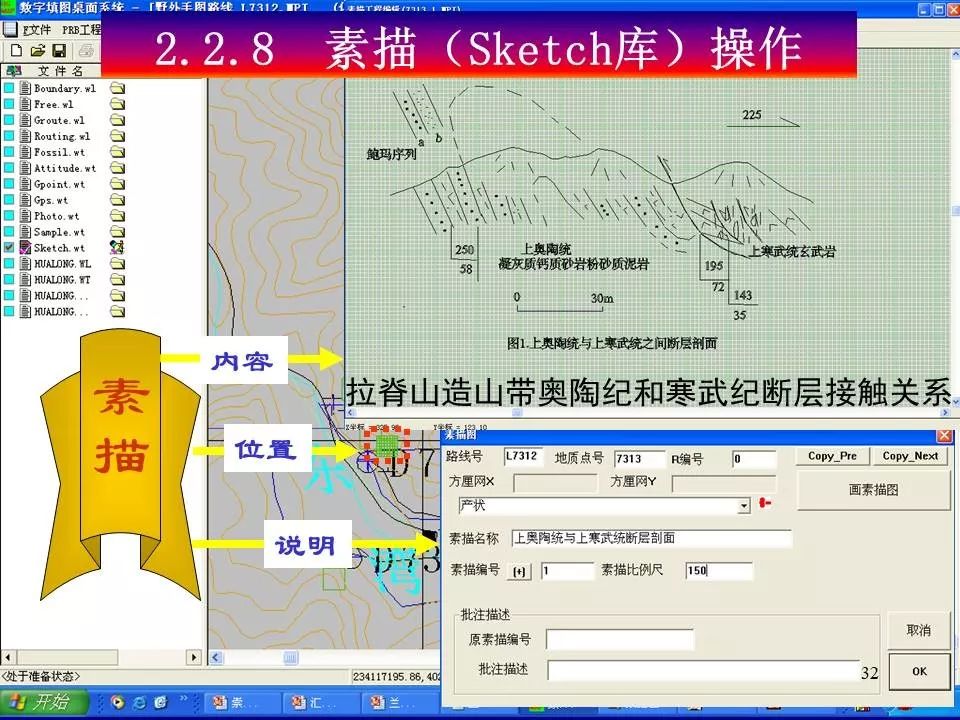Viewport: 960px width, 720px height.
Task: Select the Sample.wt file name
Action: 59,232
